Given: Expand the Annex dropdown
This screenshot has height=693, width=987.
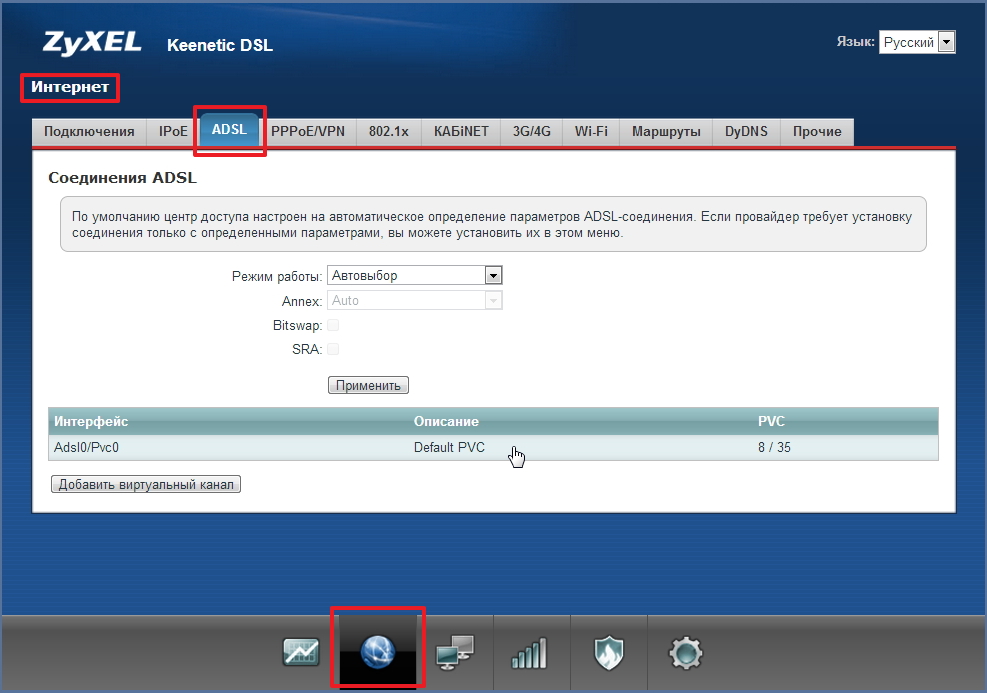Looking at the screenshot, I should click(x=414, y=300).
